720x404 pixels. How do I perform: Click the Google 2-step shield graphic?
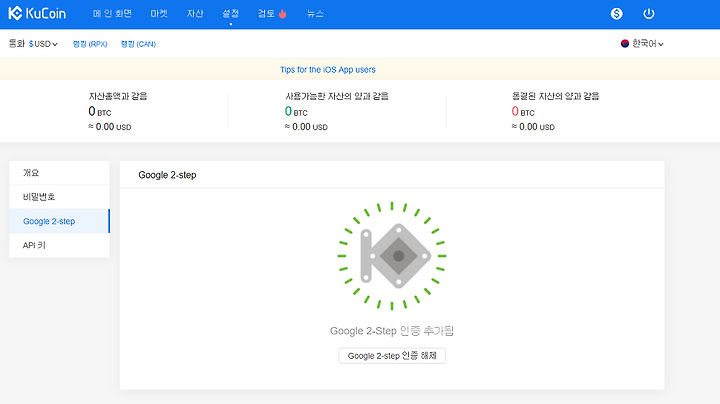pos(392,256)
